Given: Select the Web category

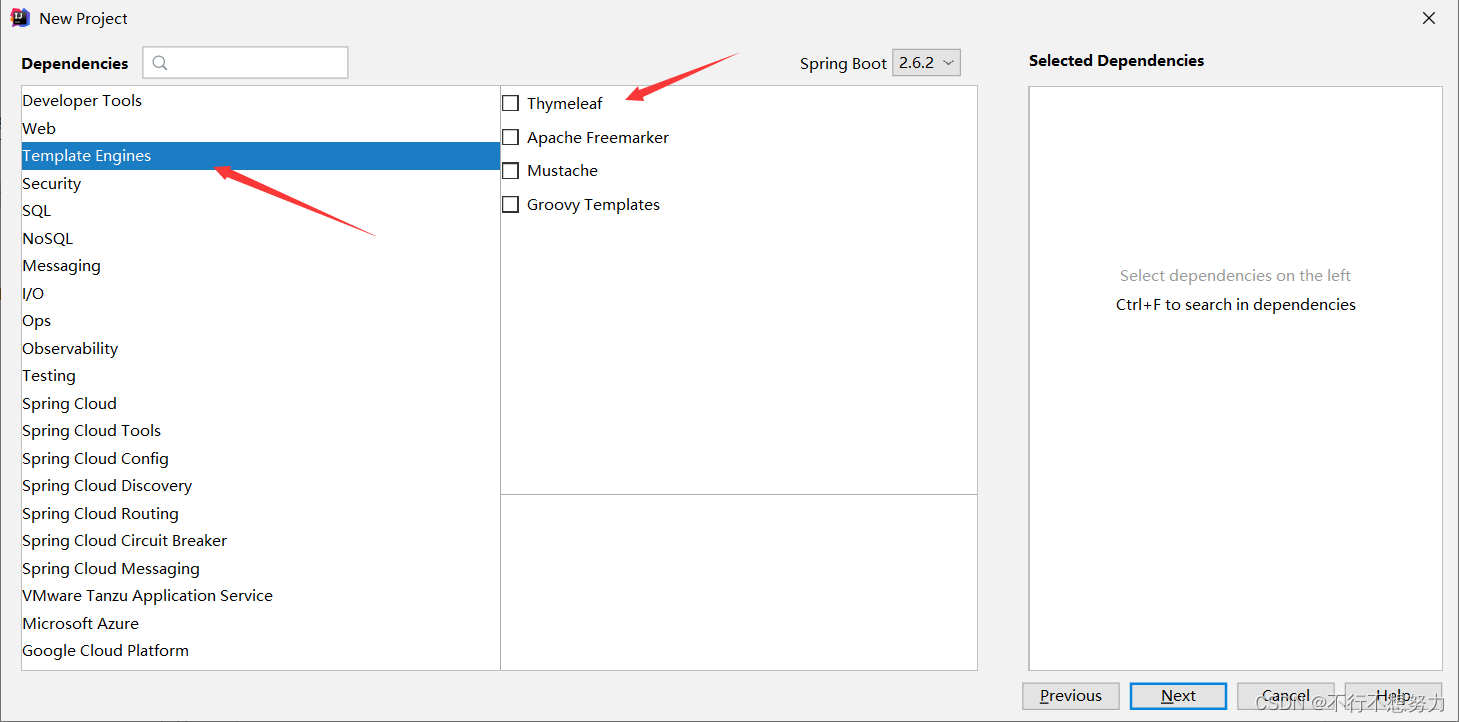Looking at the screenshot, I should pyautogui.click(x=260, y=128).
